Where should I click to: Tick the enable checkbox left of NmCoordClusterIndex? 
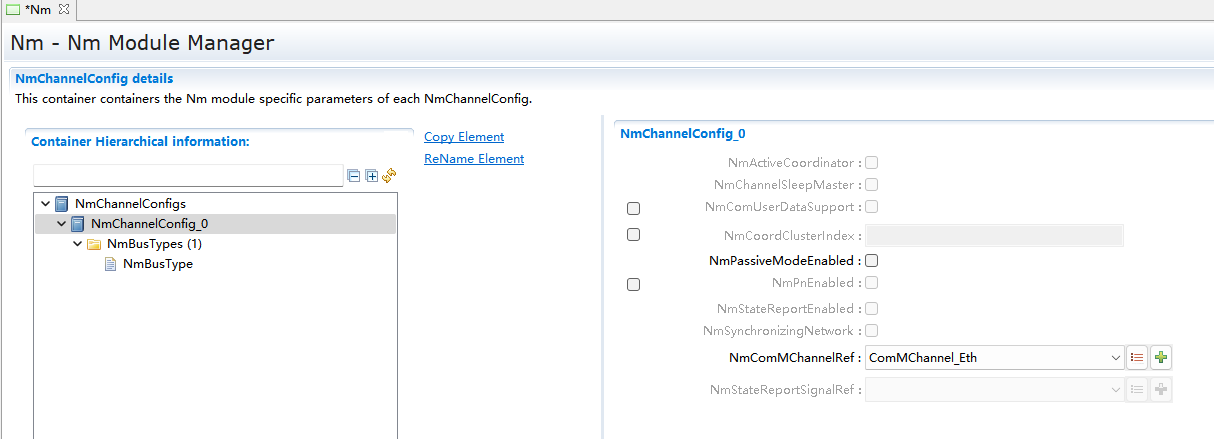pos(633,235)
